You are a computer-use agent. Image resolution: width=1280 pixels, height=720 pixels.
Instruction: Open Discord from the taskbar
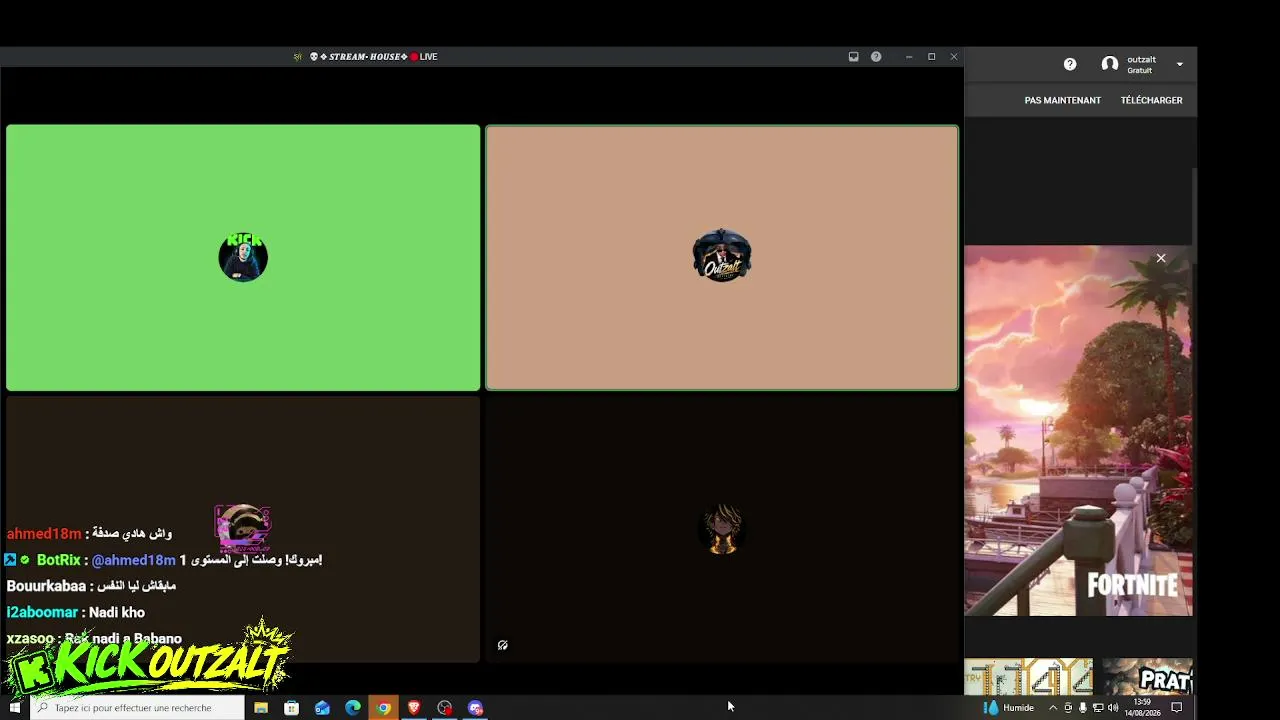pos(476,708)
